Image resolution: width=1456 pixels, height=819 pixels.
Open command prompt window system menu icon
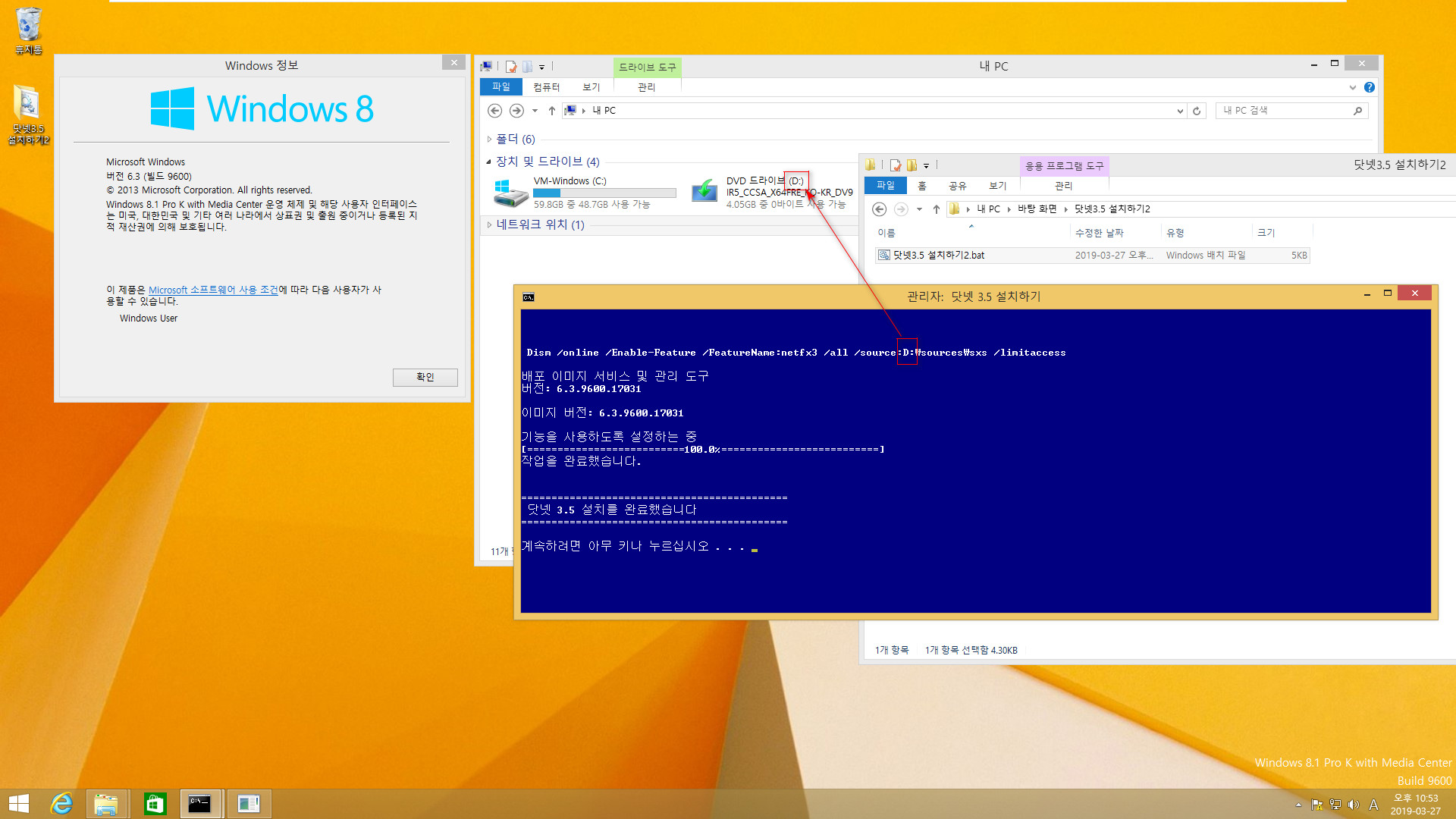[x=529, y=297]
